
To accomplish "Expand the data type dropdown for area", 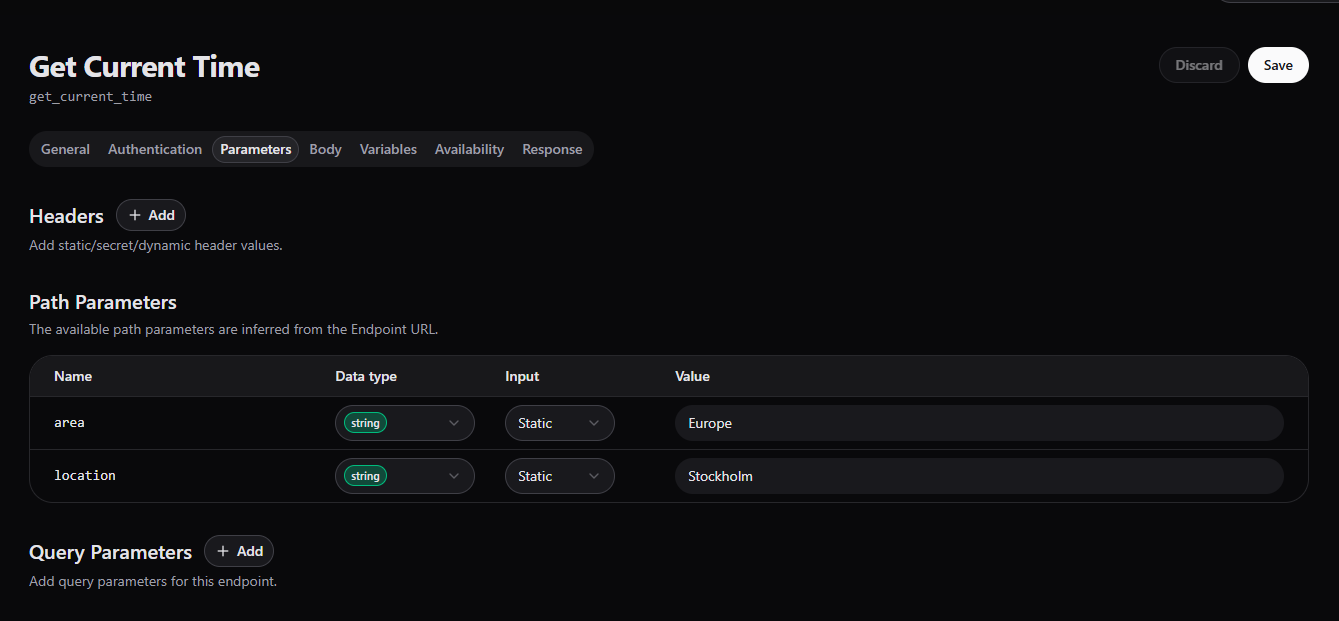I will tap(404, 423).
